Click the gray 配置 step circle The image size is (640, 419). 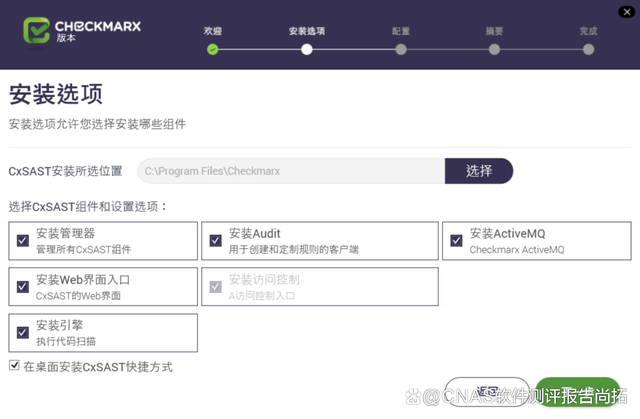click(x=401, y=50)
